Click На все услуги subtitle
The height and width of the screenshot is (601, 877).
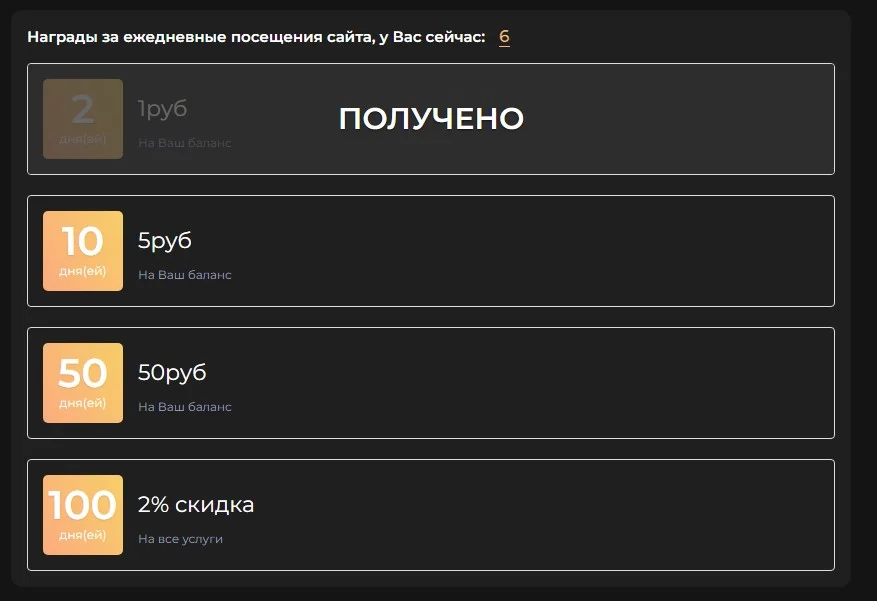[180, 539]
